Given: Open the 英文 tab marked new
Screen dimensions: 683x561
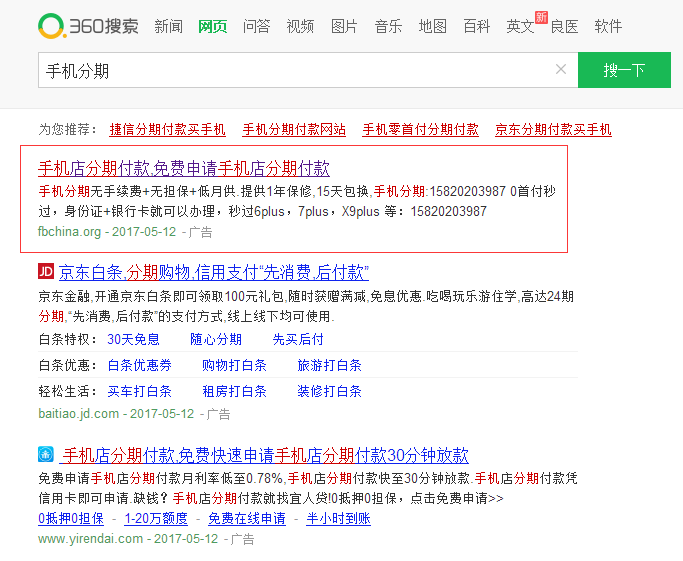Looking at the screenshot, I should 520,26.
